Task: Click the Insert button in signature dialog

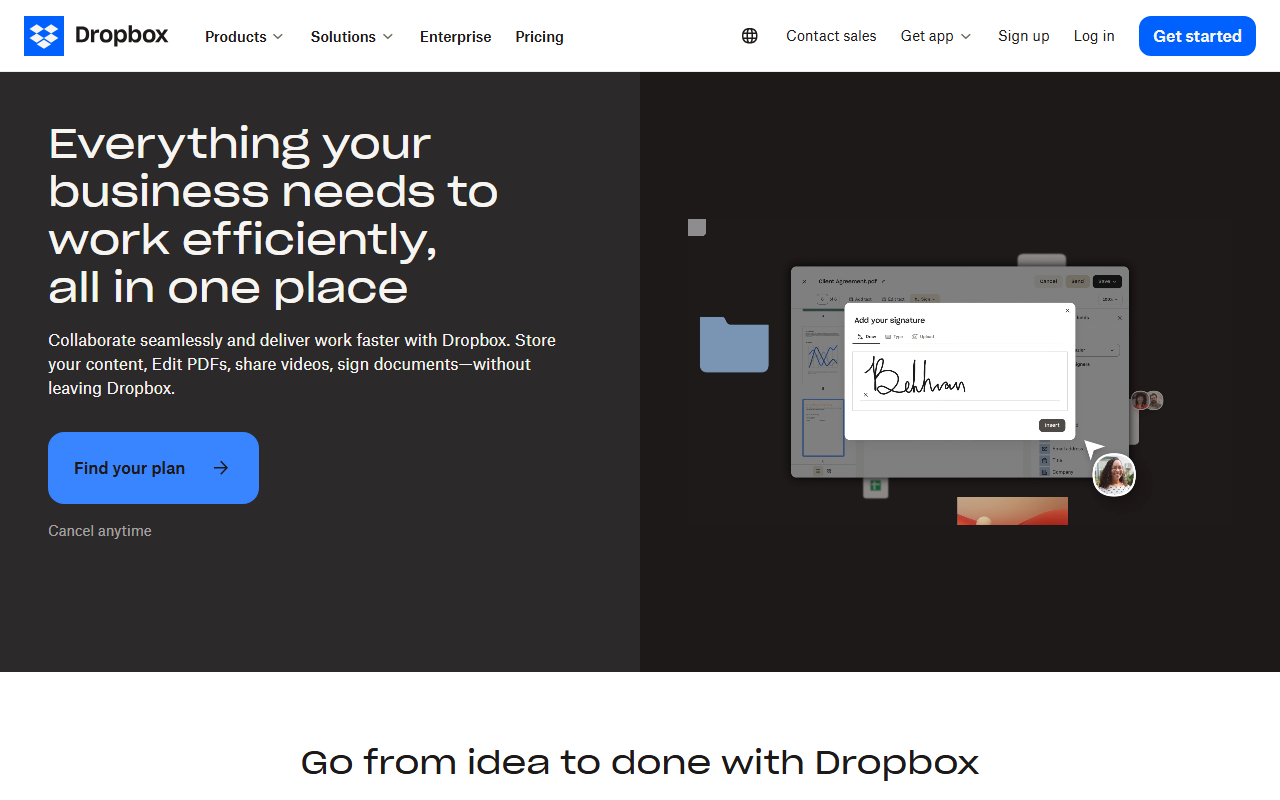Action: pyautogui.click(x=1052, y=425)
